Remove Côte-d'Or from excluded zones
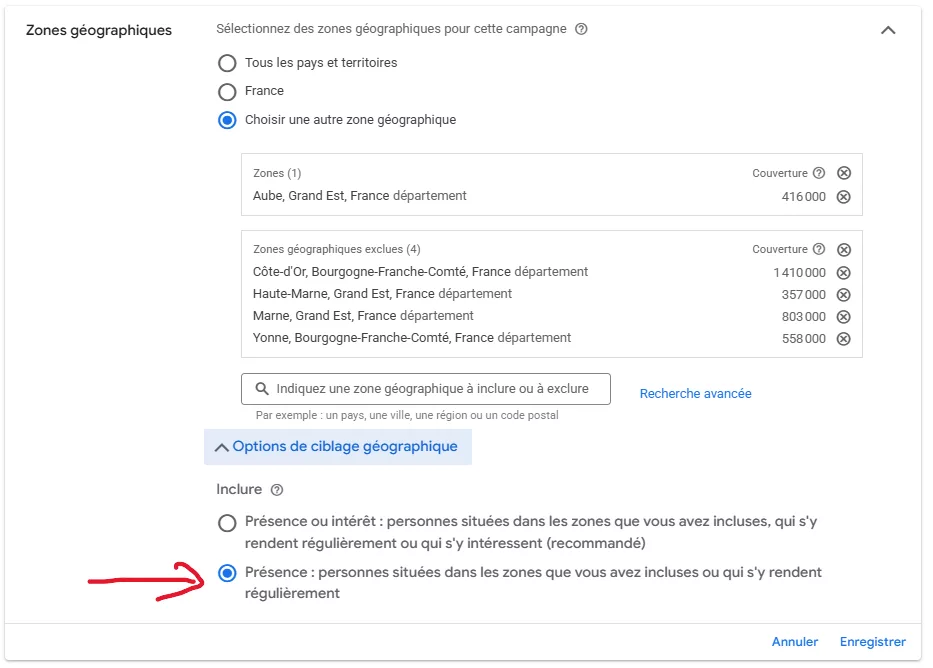Screen dimensions: 933x668 pyautogui.click(x=843, y=271)
